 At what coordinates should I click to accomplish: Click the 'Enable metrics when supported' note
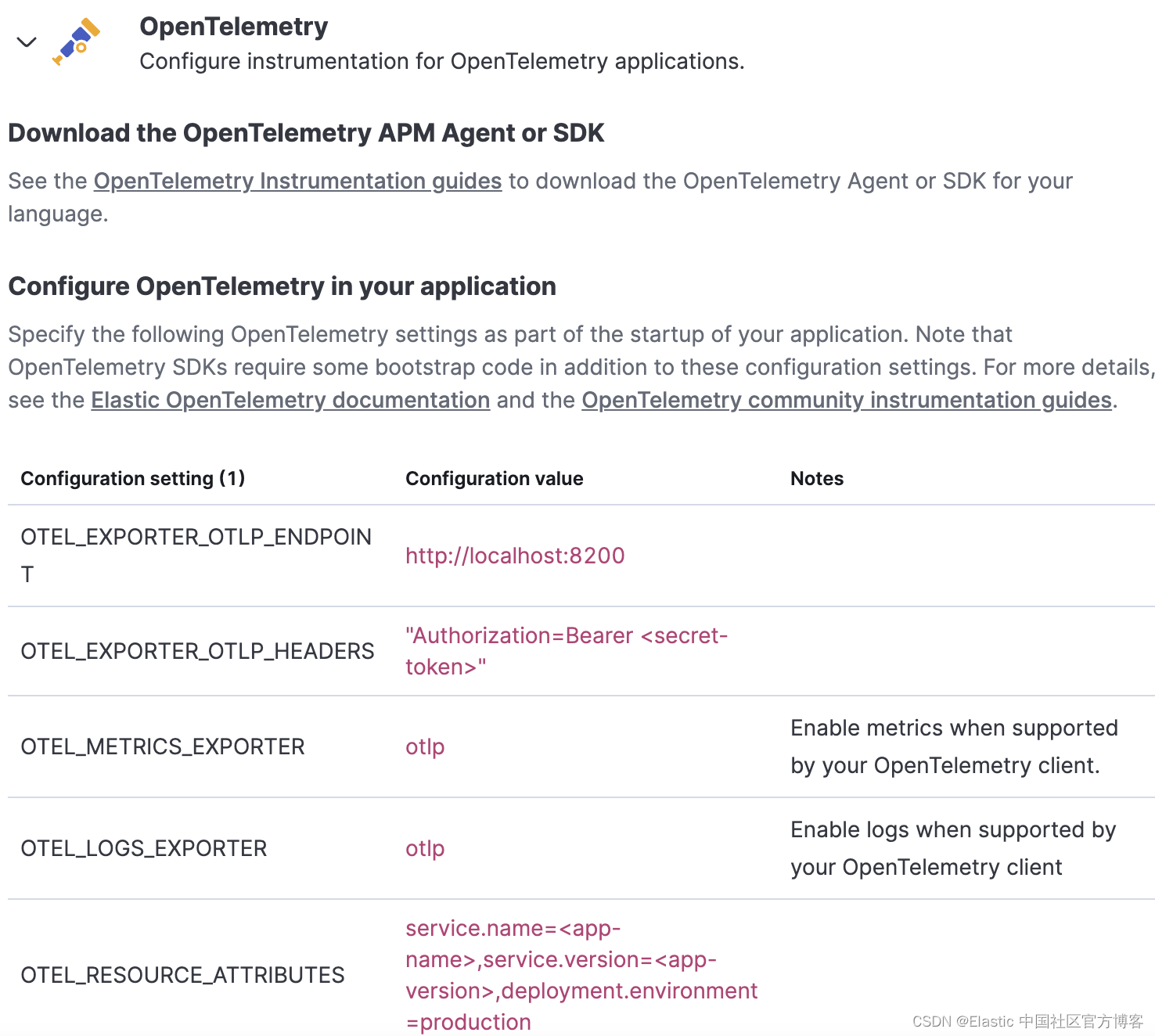pyautogui.click(x=954, y=746)
